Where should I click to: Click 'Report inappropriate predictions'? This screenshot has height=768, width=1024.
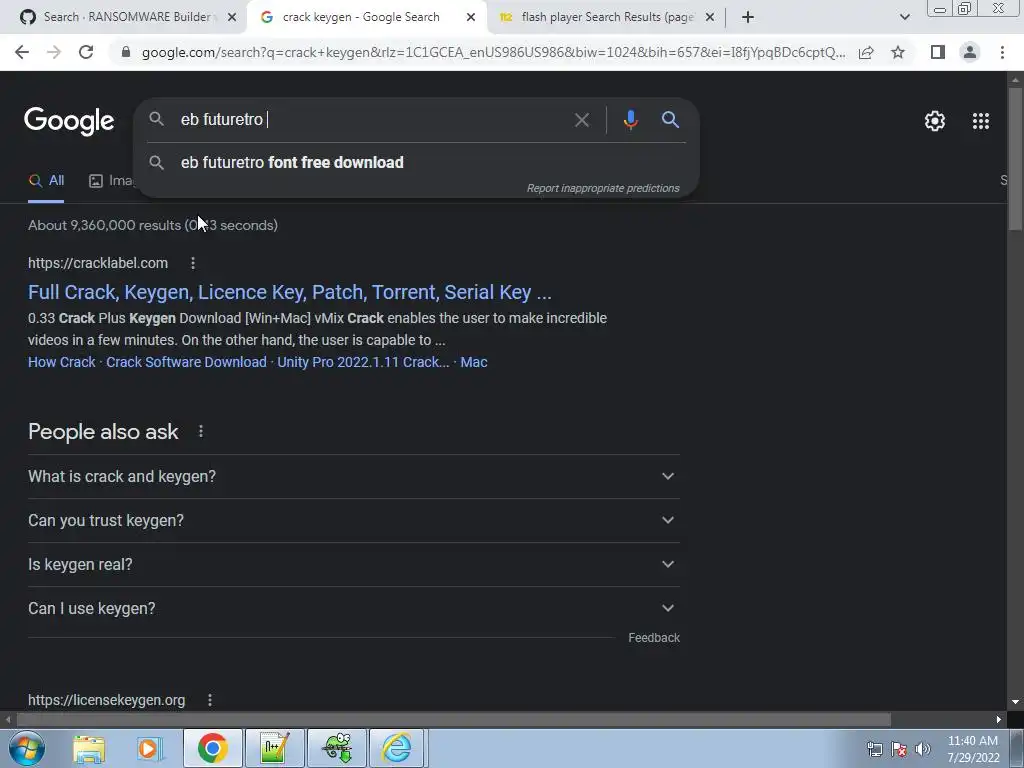(603, 188)
